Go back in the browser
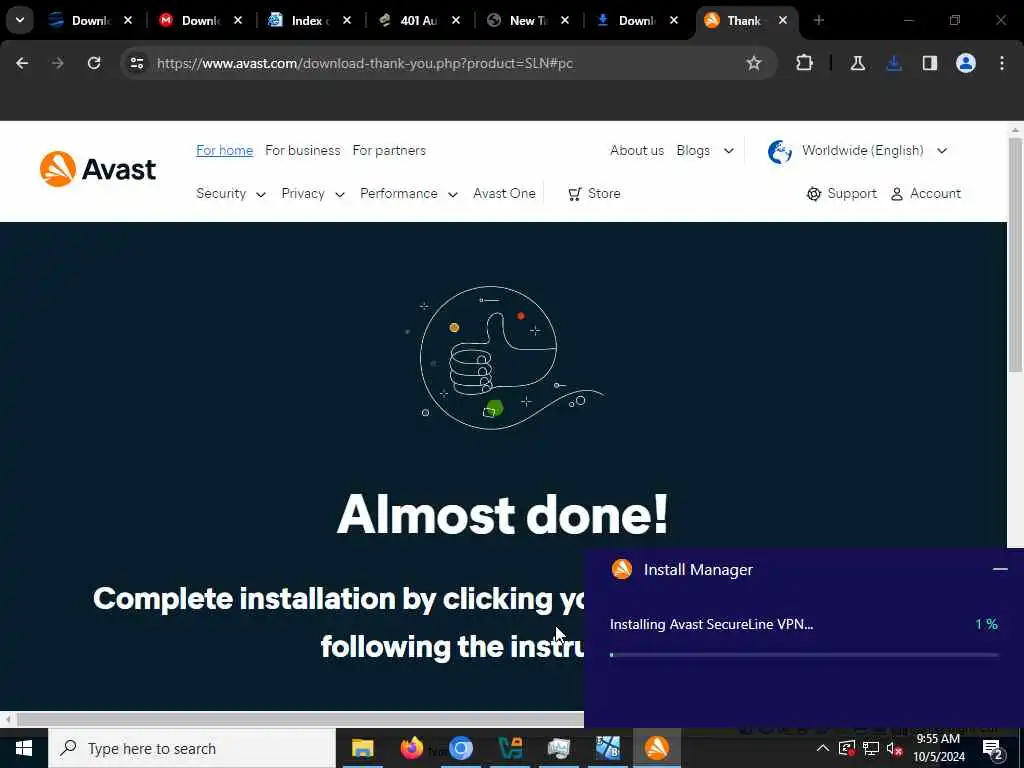This screenshot has width=1024, height=768. tap(22, 63)
